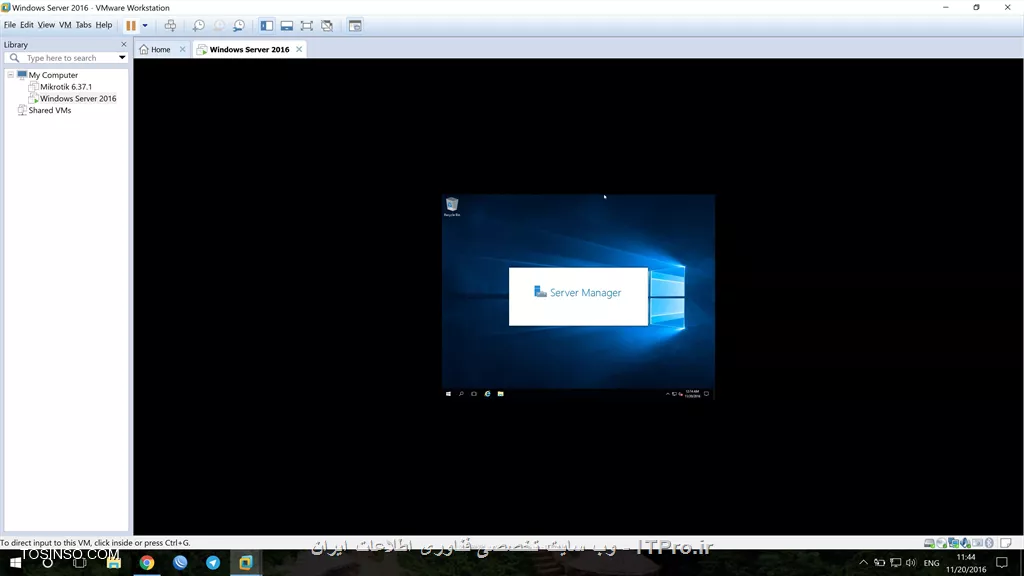Click the CD/DVD device status icon
This screenshot has height=576, width=1024.
point(941,543)
